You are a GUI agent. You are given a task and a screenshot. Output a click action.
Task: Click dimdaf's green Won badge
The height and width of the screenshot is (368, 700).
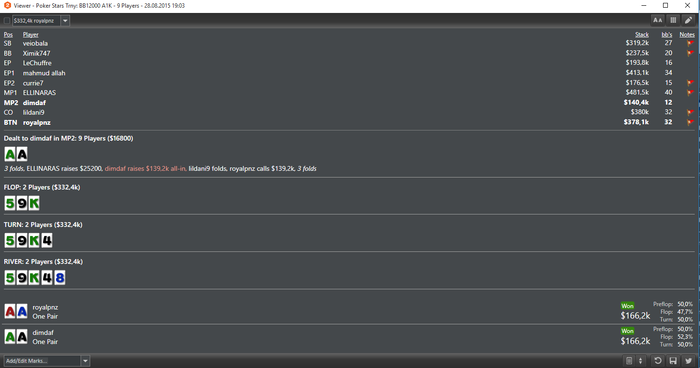tap(627, 331)
